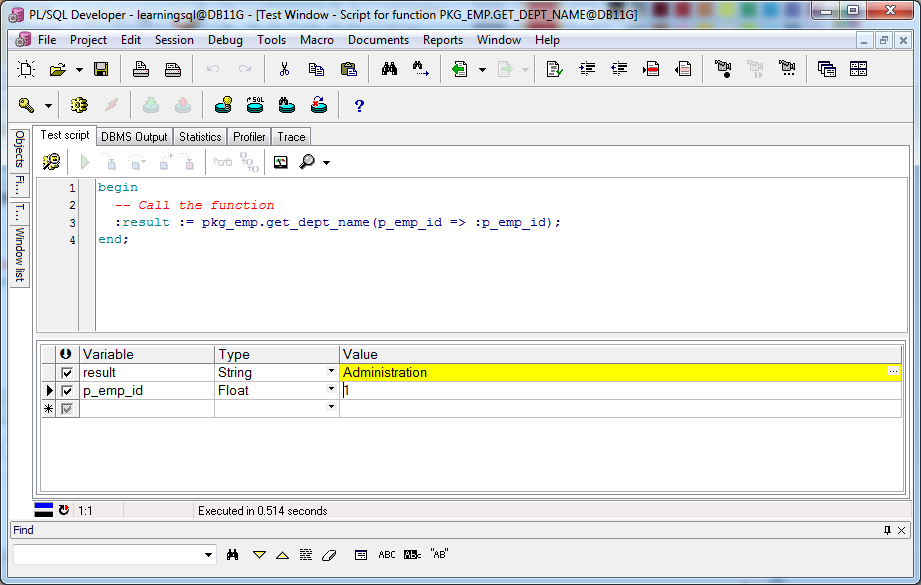This screenshot has width=921, height=585.
Task: Open the p_emp_id type dropdown (Float)
Action: point(331,389)
